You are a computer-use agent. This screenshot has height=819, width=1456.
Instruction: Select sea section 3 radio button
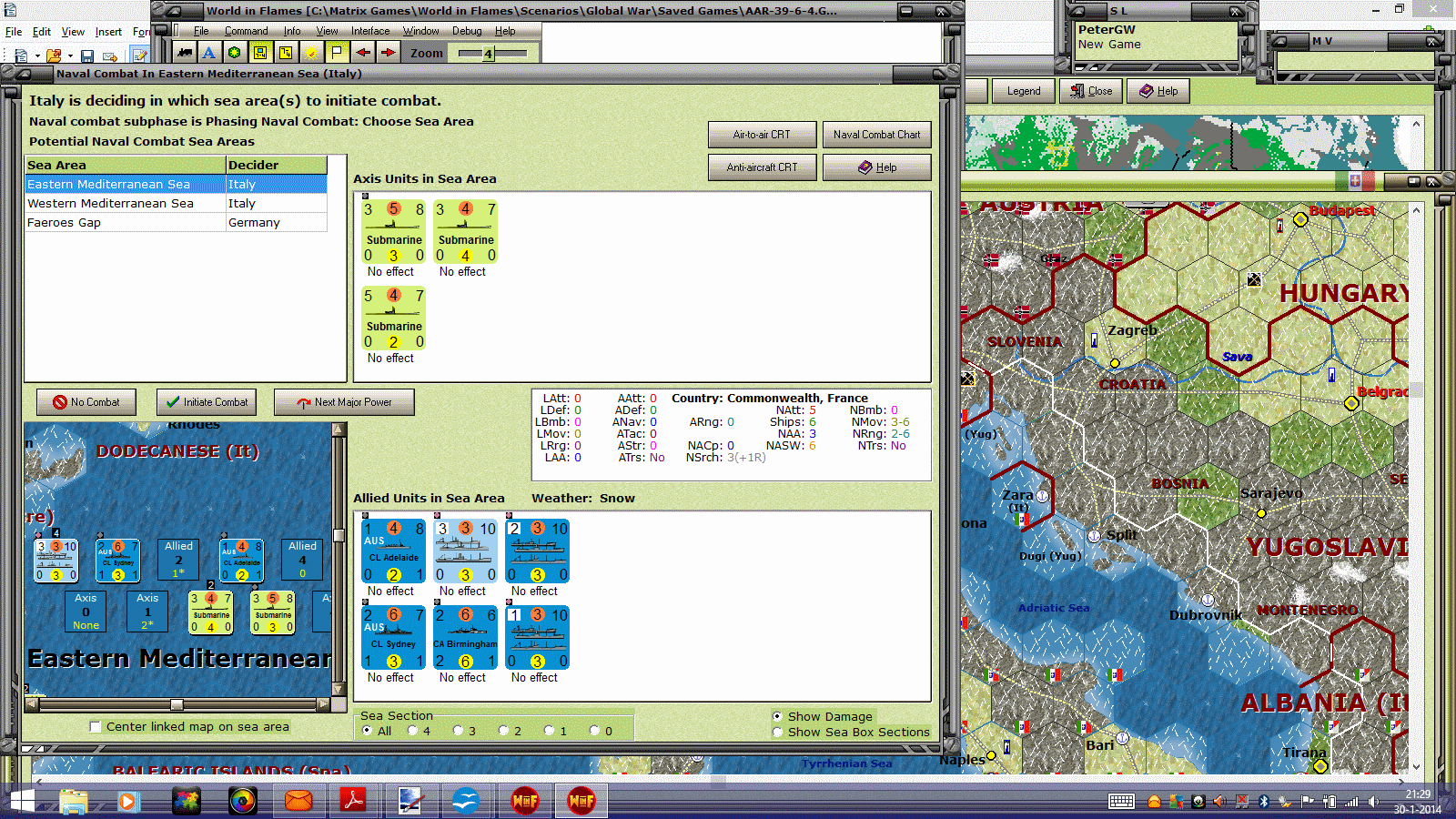(x=458, y=731)
